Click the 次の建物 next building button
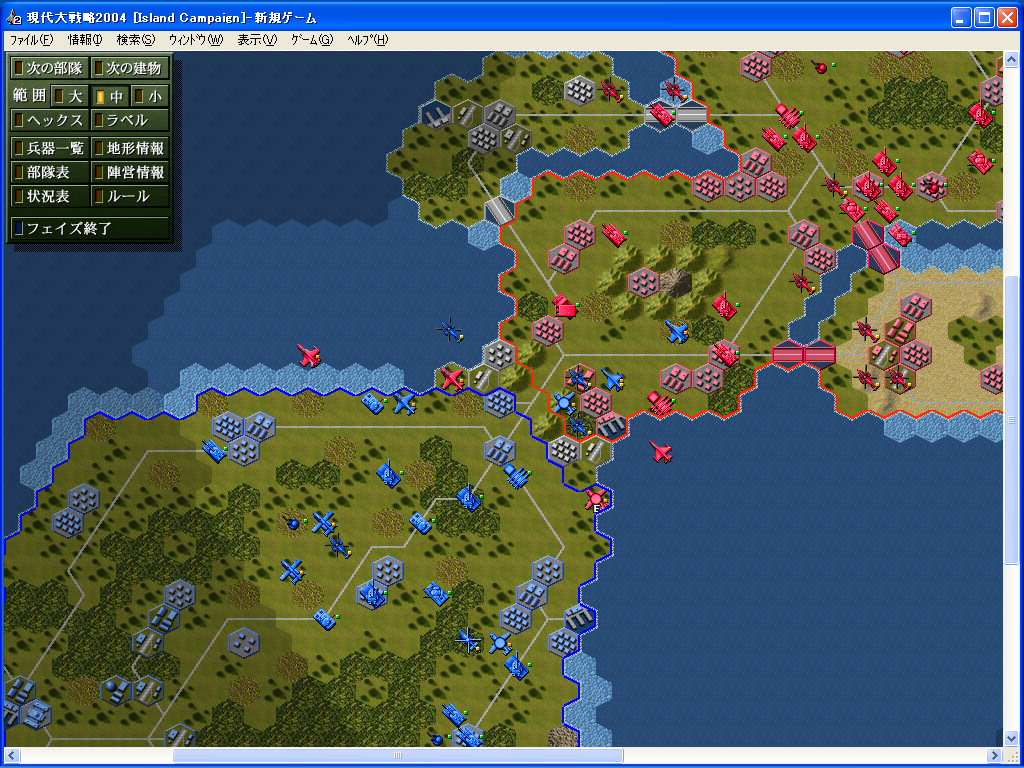The image size is (1024, 768). [130, 68]
